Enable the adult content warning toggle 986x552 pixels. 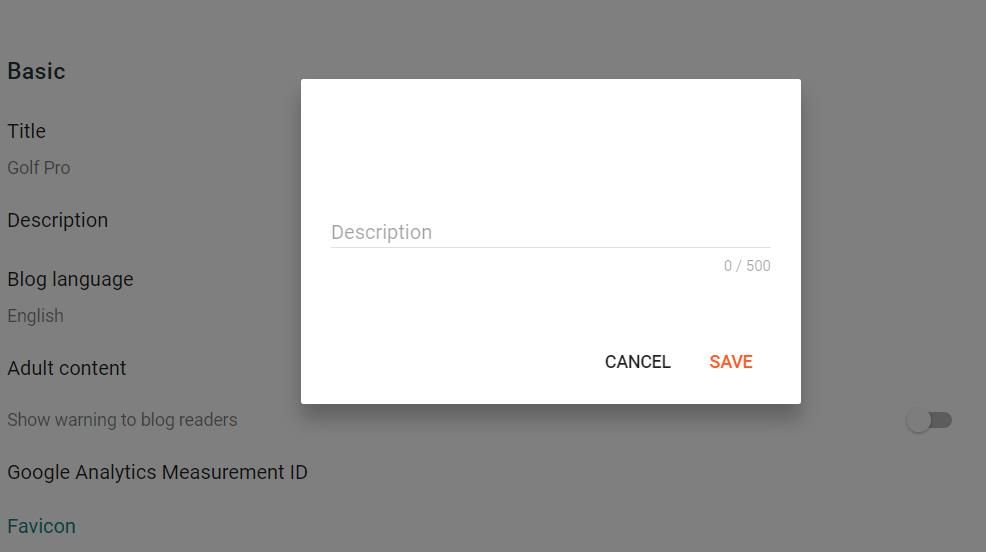coord(929,420)
